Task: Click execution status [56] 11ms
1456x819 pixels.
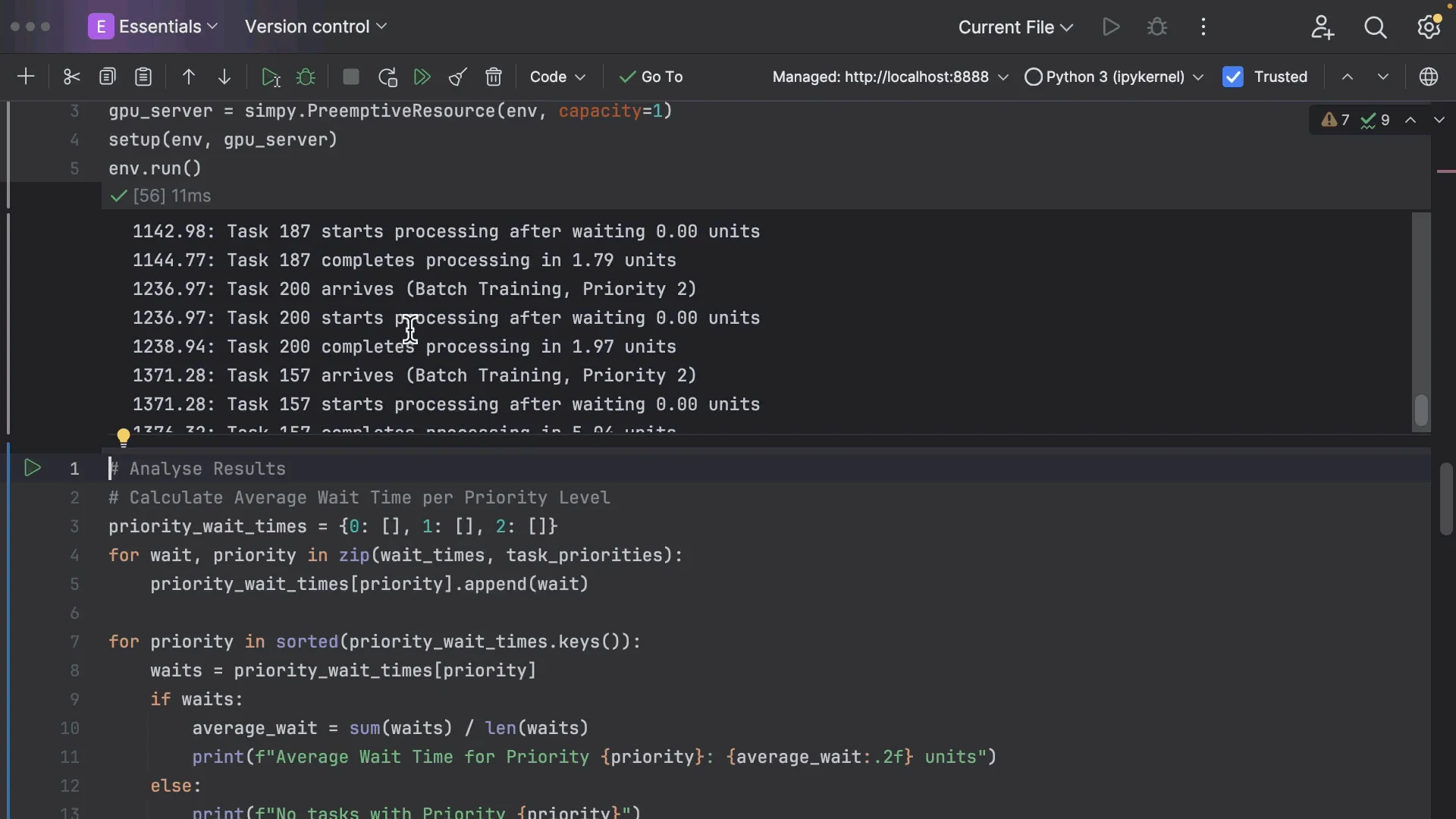Action: tap(161, 196)
